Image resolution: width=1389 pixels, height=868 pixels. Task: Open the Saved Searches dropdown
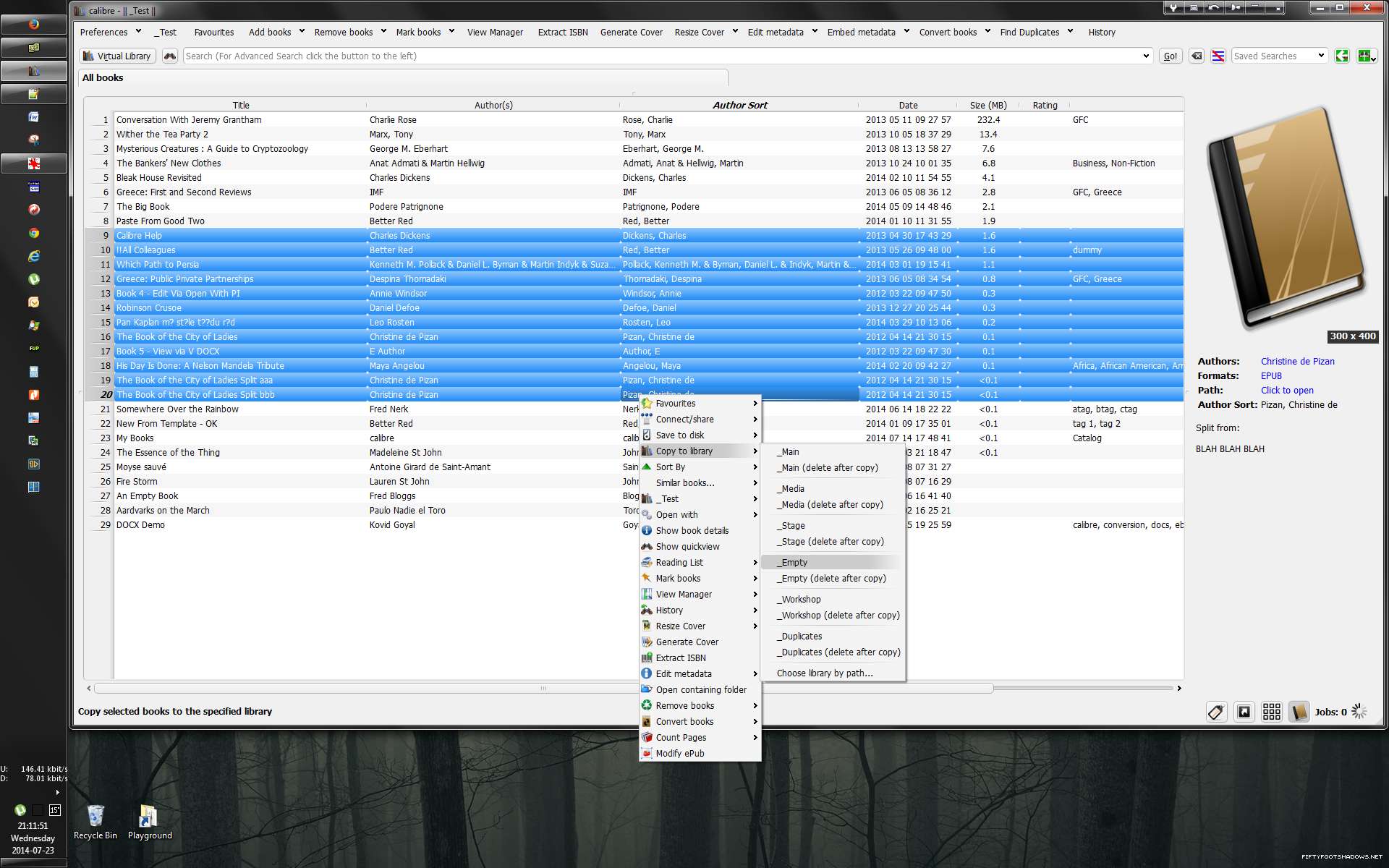click(1279, 56)
